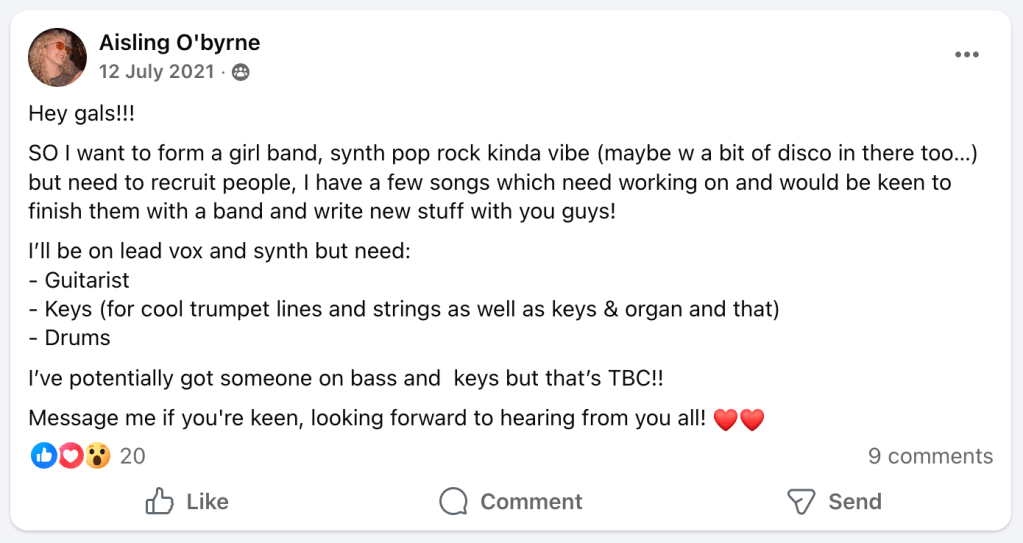1023x543 pixels.
Task: Open Aisling O'byrne's profile picture
Action: [x=57, y=57]
